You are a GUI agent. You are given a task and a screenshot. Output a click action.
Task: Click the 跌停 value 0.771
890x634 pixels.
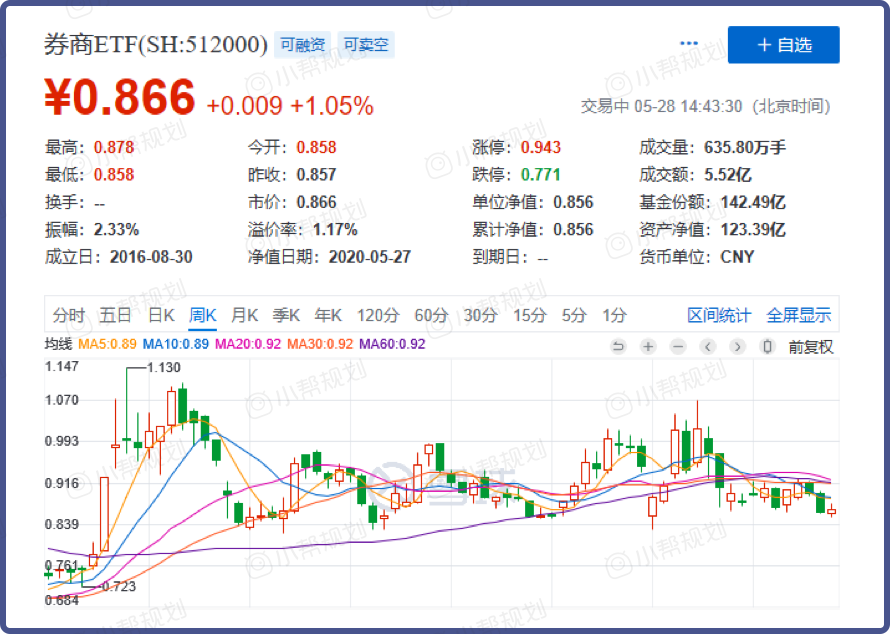coord(541,174)
